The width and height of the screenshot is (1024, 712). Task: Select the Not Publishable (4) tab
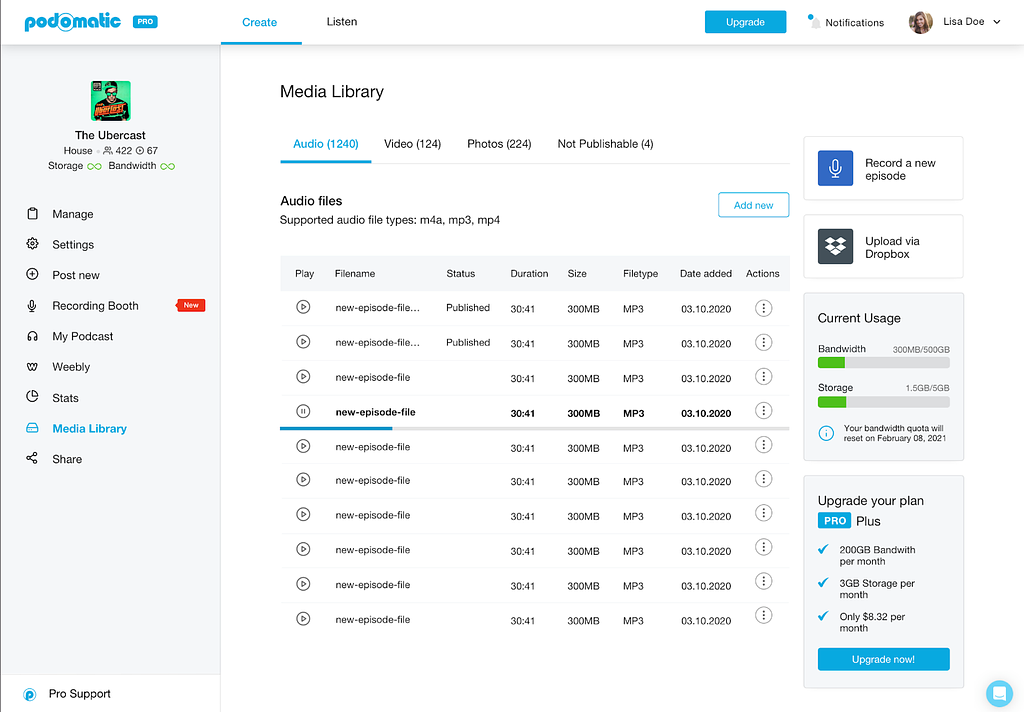[x=605, y=144]
